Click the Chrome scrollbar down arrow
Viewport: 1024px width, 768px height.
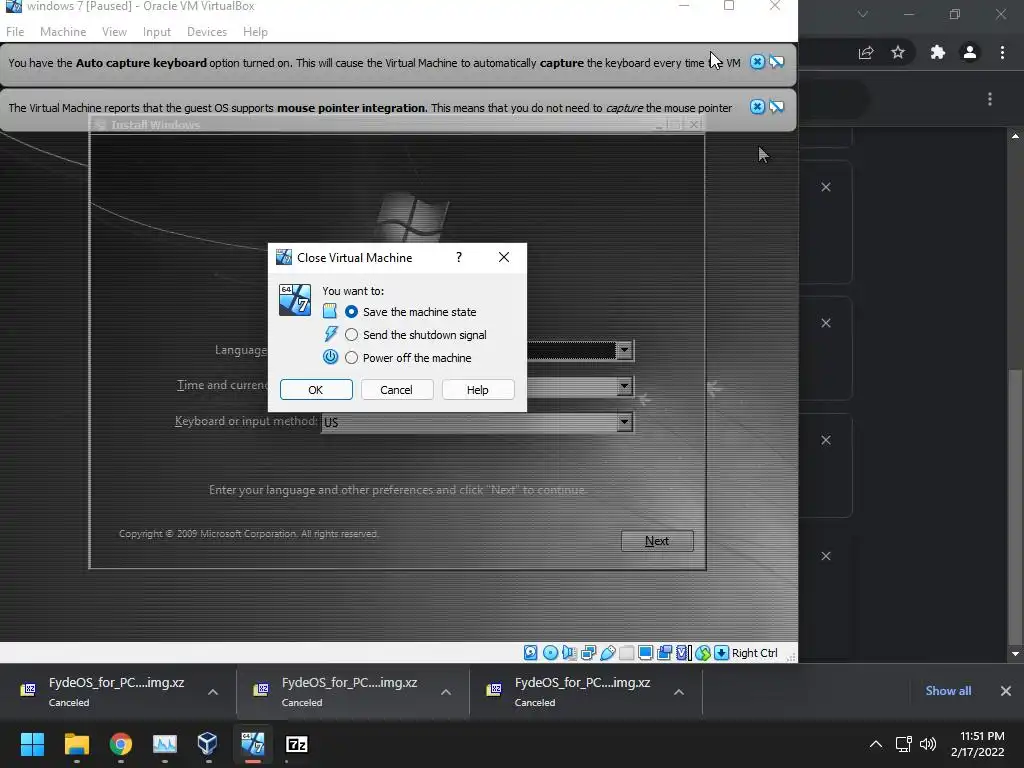(1015, 654)
